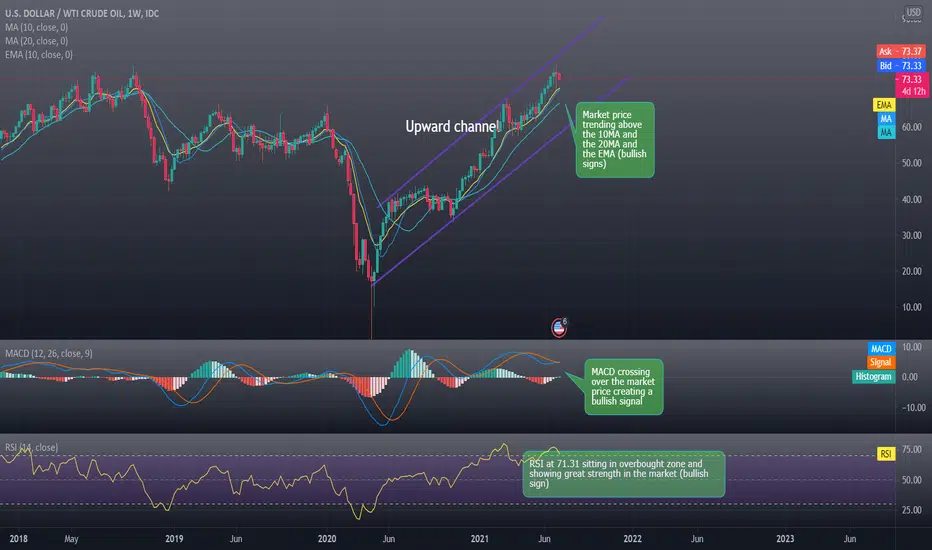The image size is (932, 550).
Task: Select the Upward channel text annotation
Action: 452,126
